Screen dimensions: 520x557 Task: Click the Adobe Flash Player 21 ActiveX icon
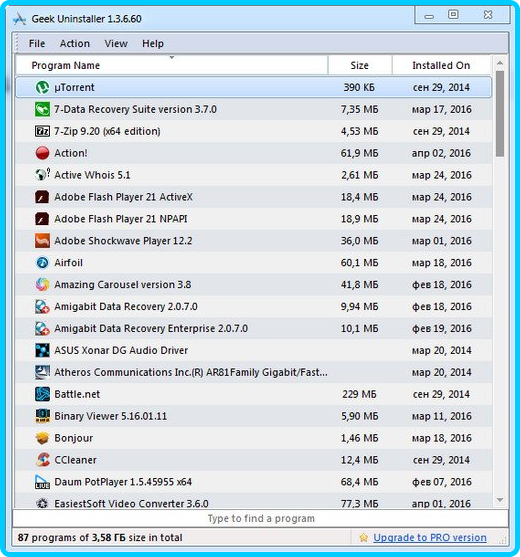click(42, 197)
